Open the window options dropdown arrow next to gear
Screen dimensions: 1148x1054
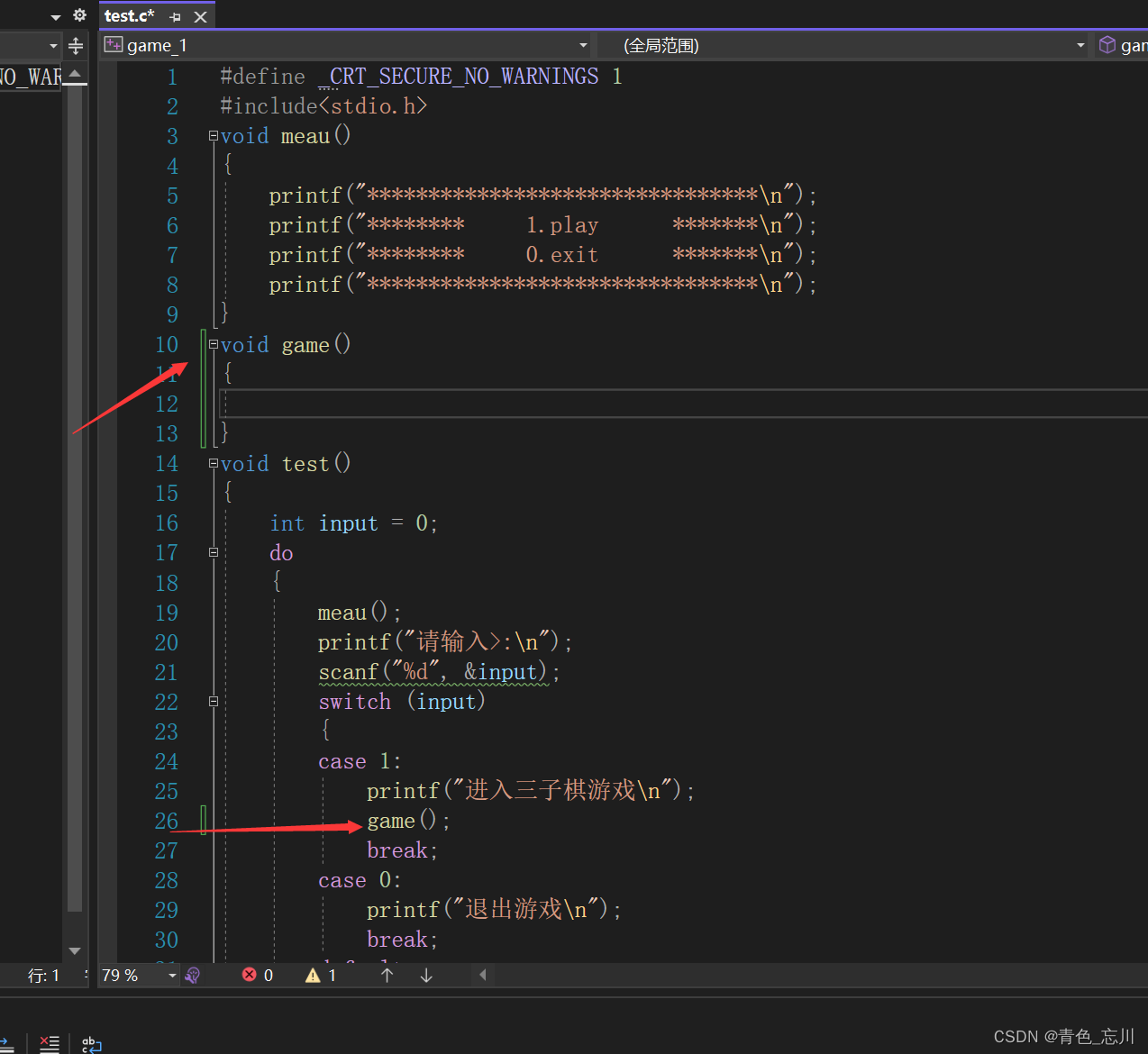click(56, 17)
